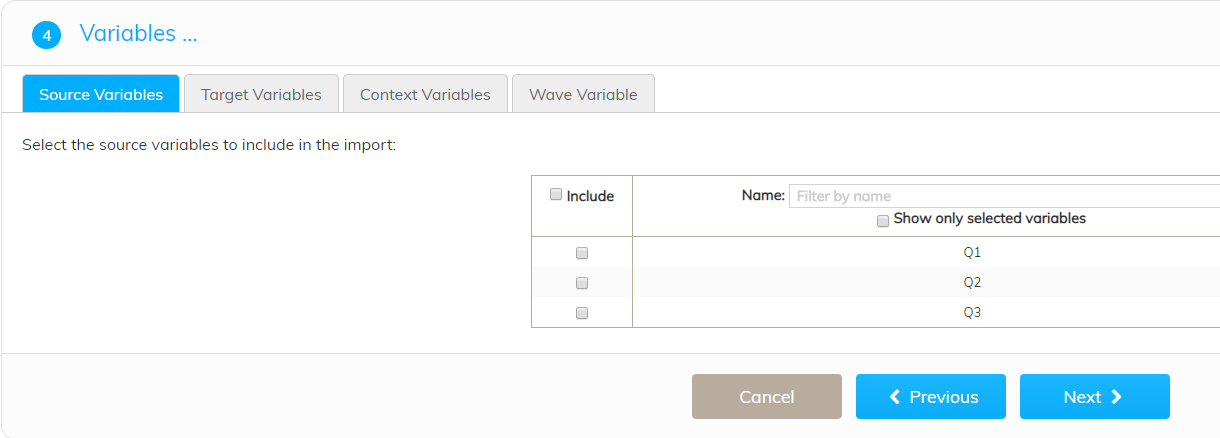
Task: Click the Variables section heading
Action: point(138,33)
